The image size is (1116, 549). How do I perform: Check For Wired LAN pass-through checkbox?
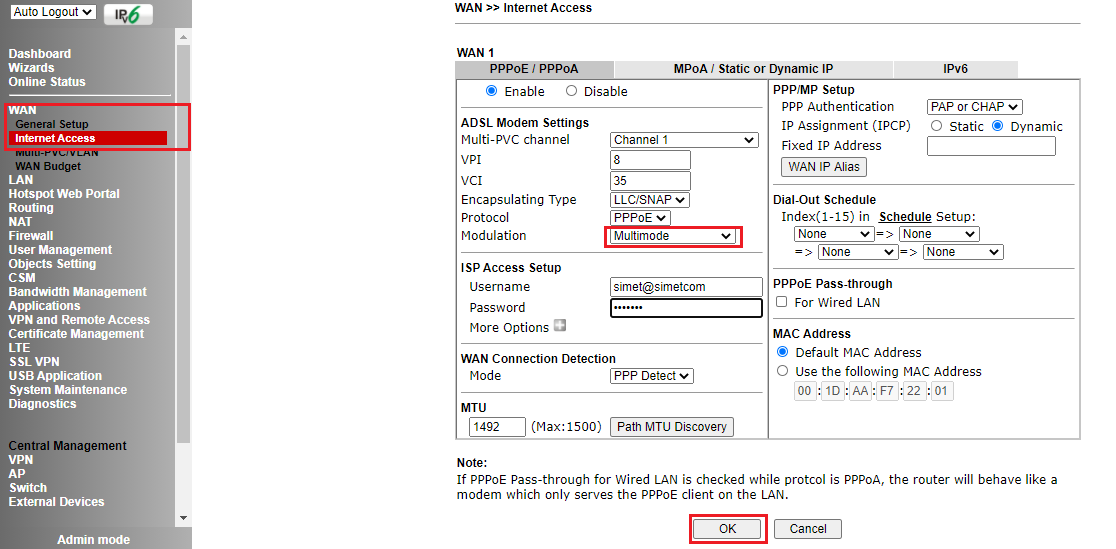tap(782, 302)
